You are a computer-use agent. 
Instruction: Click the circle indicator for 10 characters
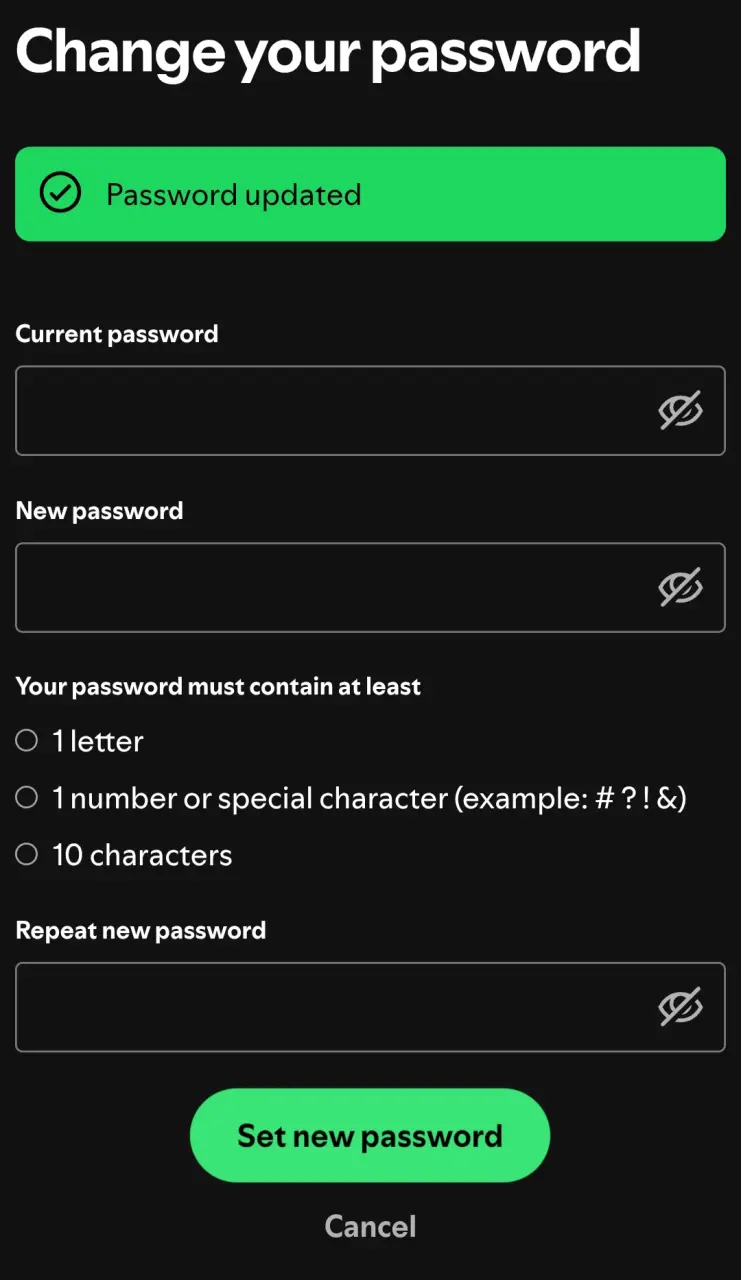point(27,854)
